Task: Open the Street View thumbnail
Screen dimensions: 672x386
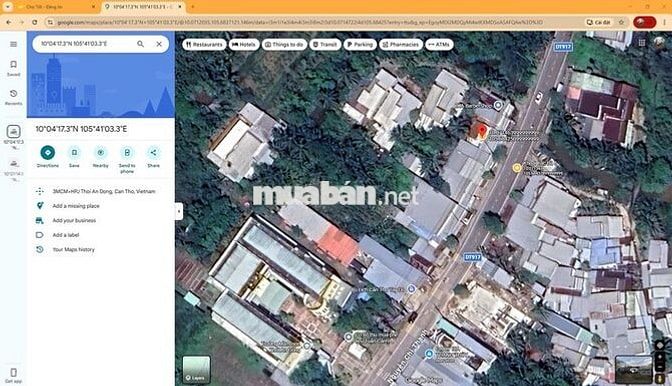Action: click(633, 369)
